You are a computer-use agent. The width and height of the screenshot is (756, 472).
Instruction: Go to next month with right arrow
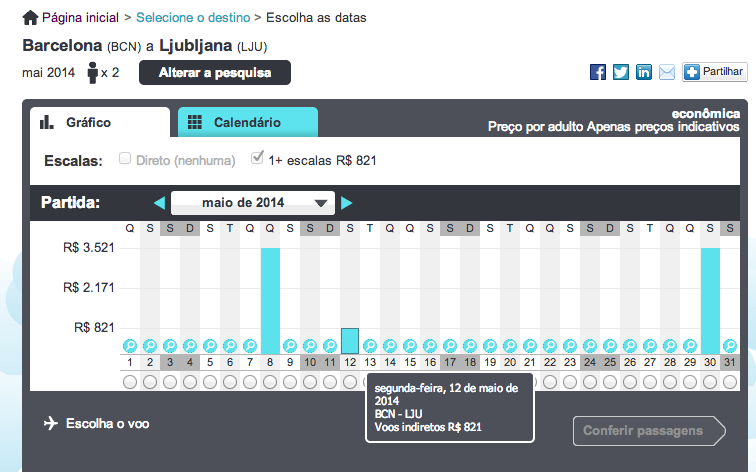click(x=346, y=203)
